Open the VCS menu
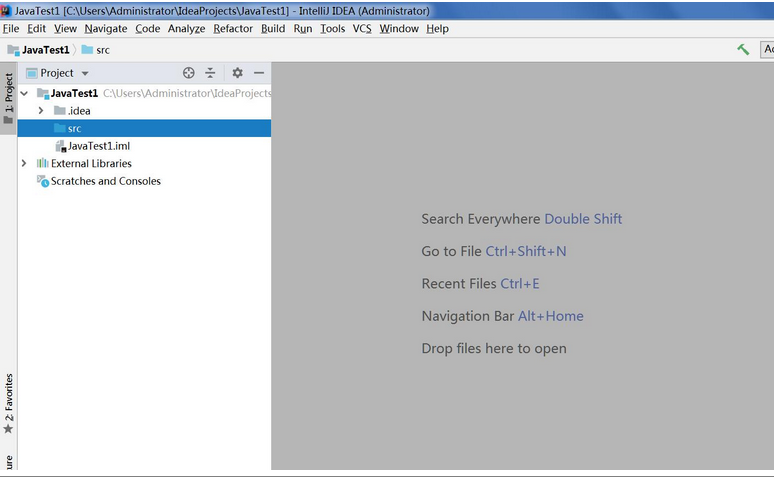The image size is (774, 477). click(x=362, y=29)
